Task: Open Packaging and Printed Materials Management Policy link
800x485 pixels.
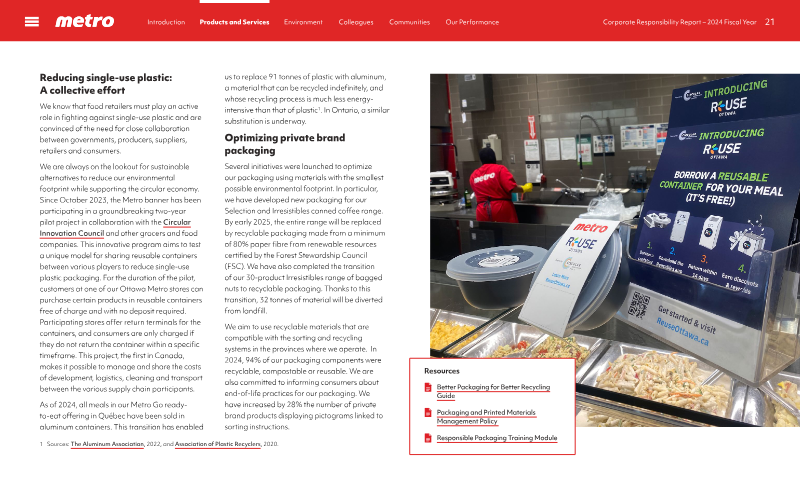Action: click(x=486, y=417)
